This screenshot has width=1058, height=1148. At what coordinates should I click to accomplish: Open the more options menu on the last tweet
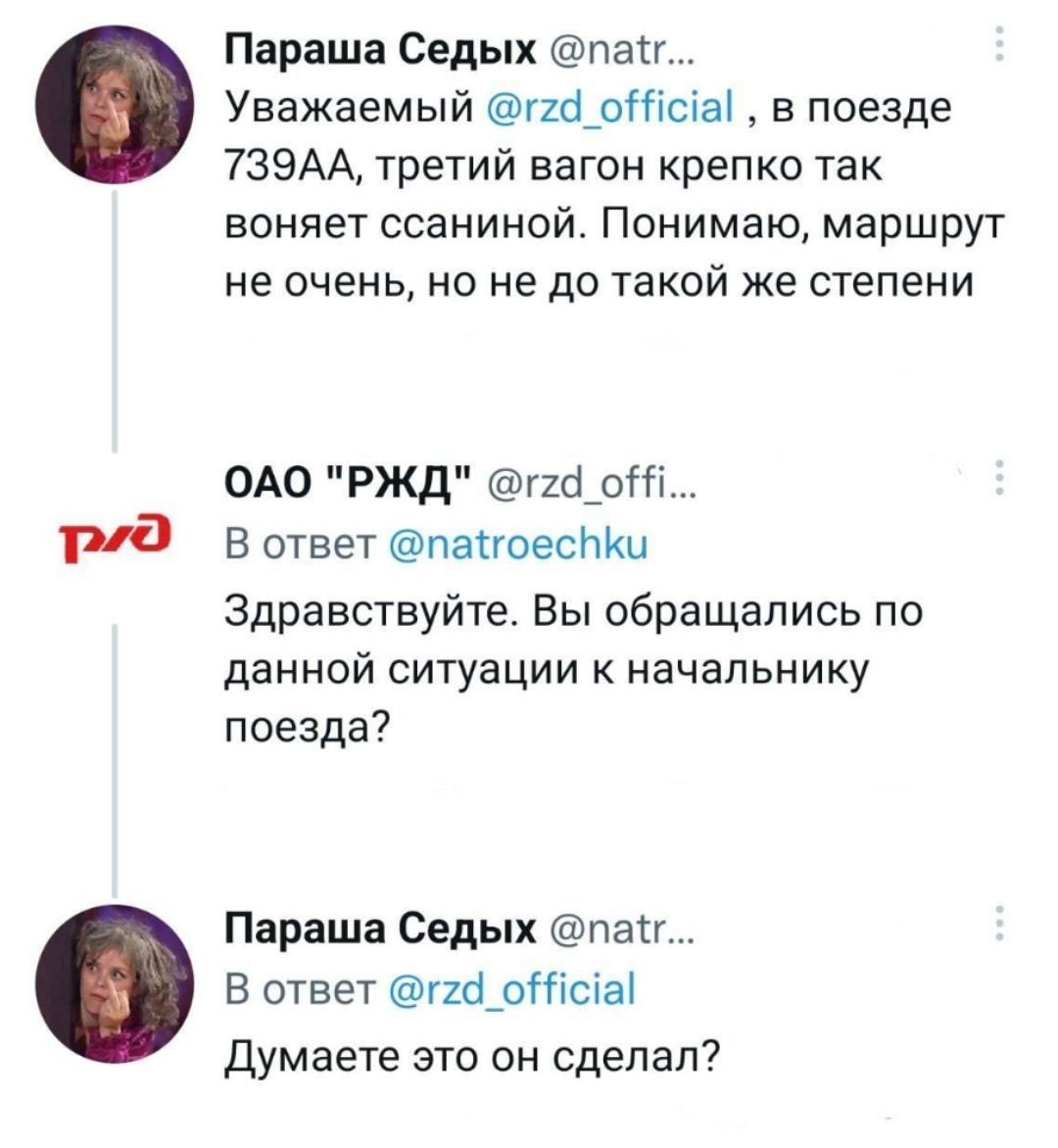click(998, 923)
